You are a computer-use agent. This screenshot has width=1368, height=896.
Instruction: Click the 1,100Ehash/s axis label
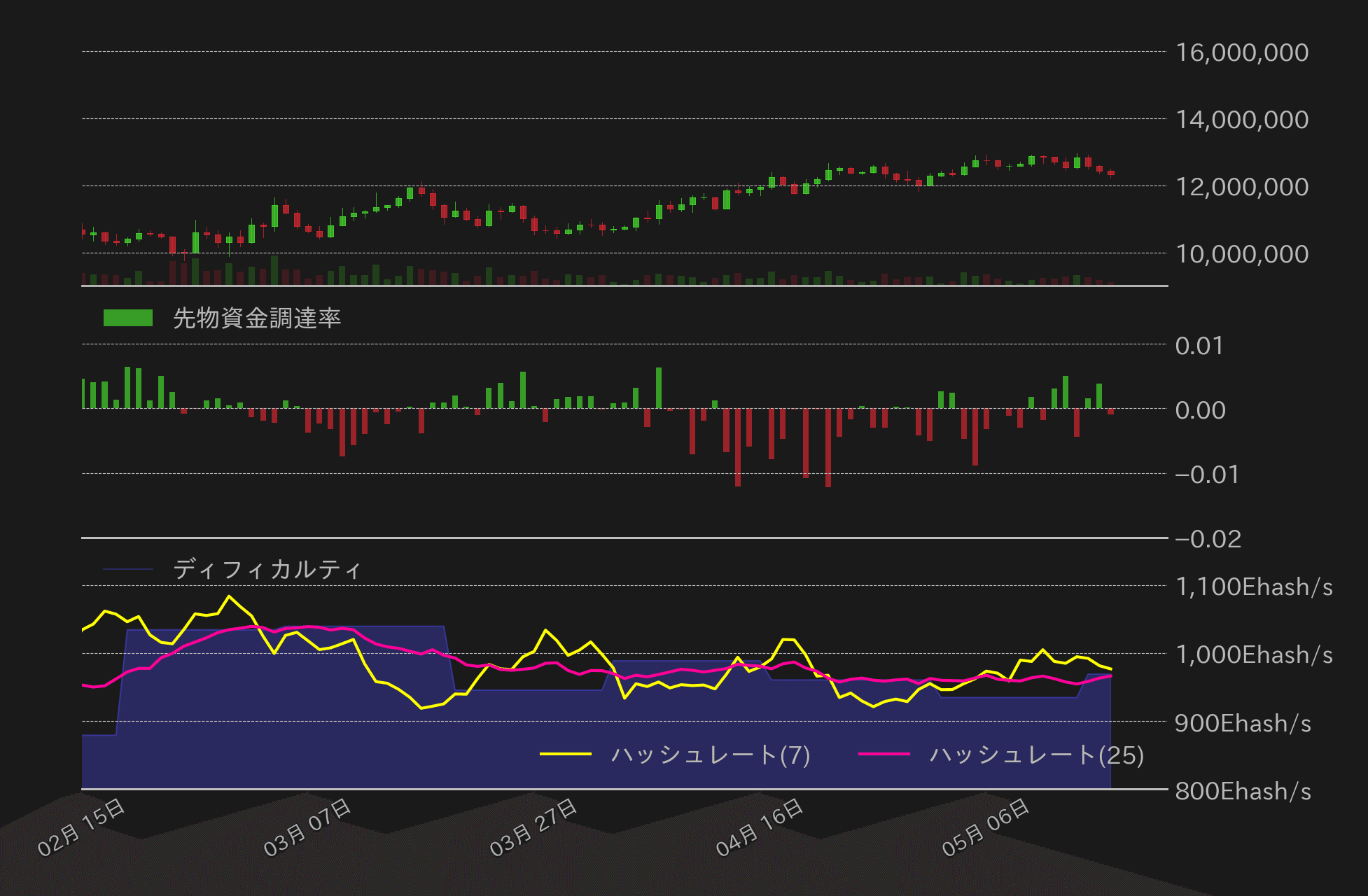click(1254, 587)
